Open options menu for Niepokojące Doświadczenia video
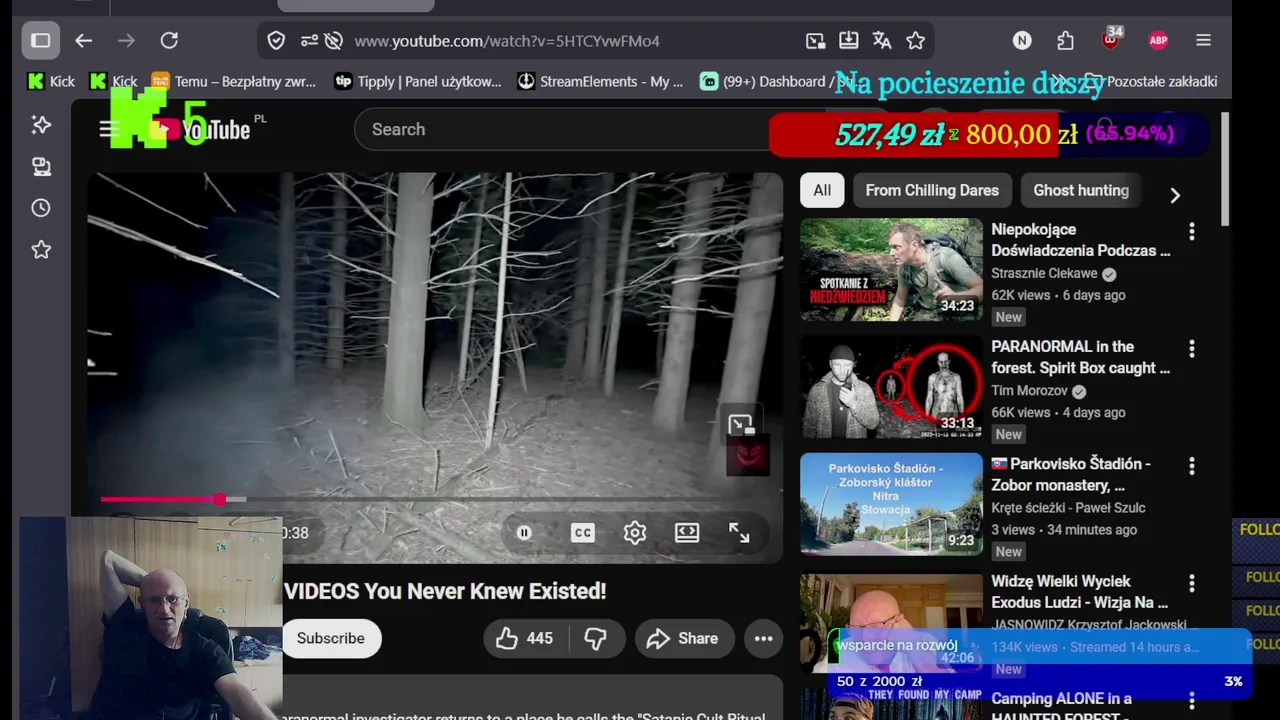The width and height of the screenshot is (1280, 720). point(1191,232)
